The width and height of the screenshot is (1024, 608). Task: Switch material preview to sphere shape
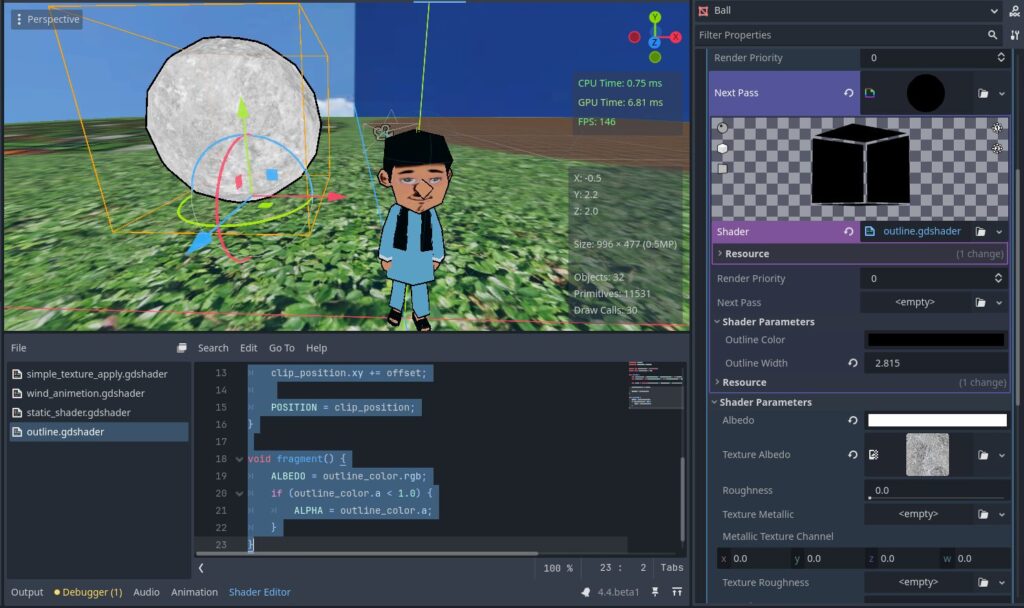[721, 128]
